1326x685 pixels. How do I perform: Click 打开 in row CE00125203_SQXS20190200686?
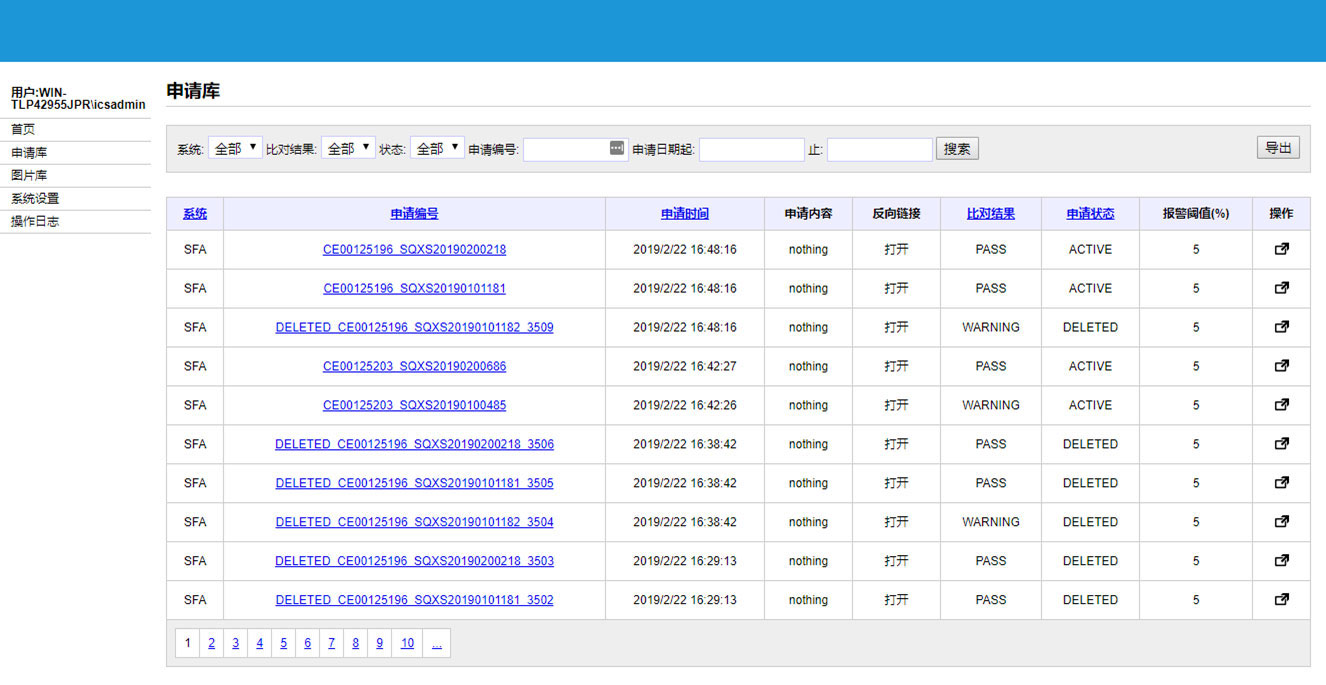pyautogui.click(x=896, y=367)
